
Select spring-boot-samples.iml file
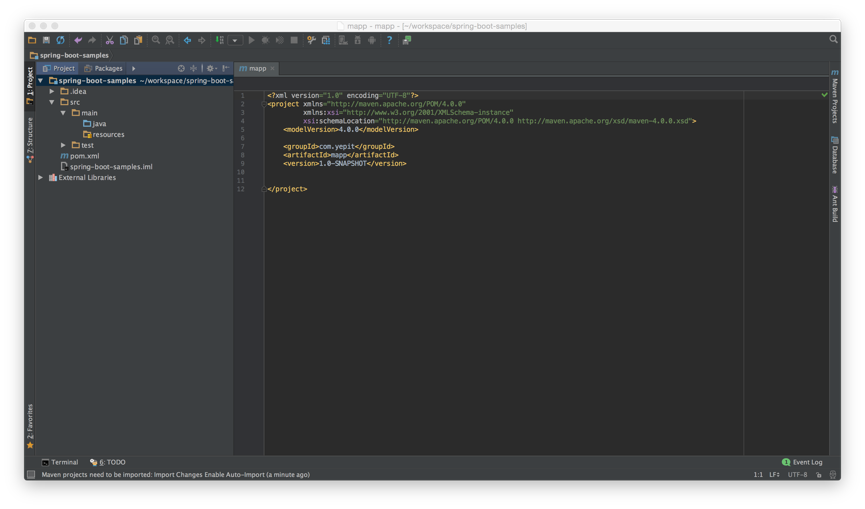(106, 167)
